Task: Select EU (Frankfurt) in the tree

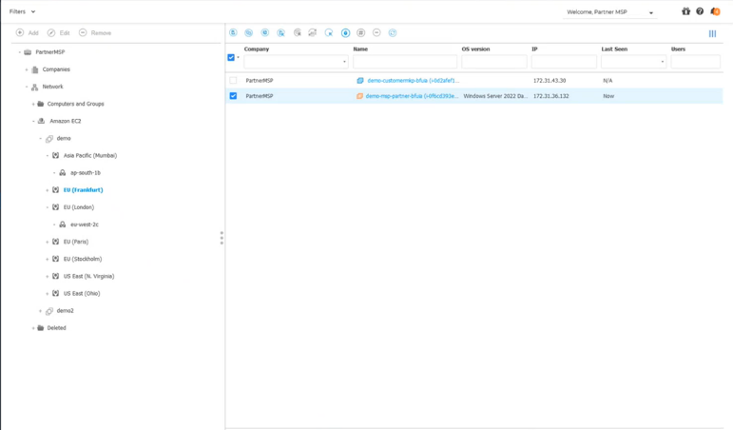Action: coord(83,190)
